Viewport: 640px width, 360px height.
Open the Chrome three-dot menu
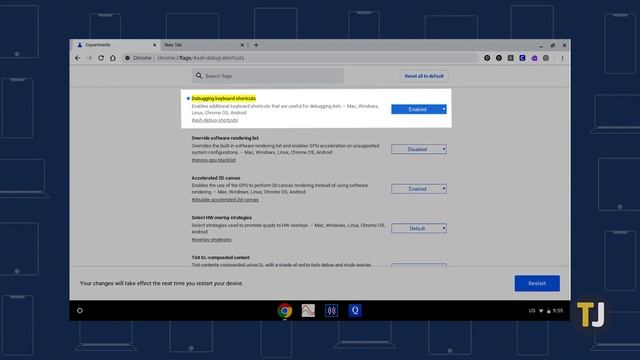point(562,58)
